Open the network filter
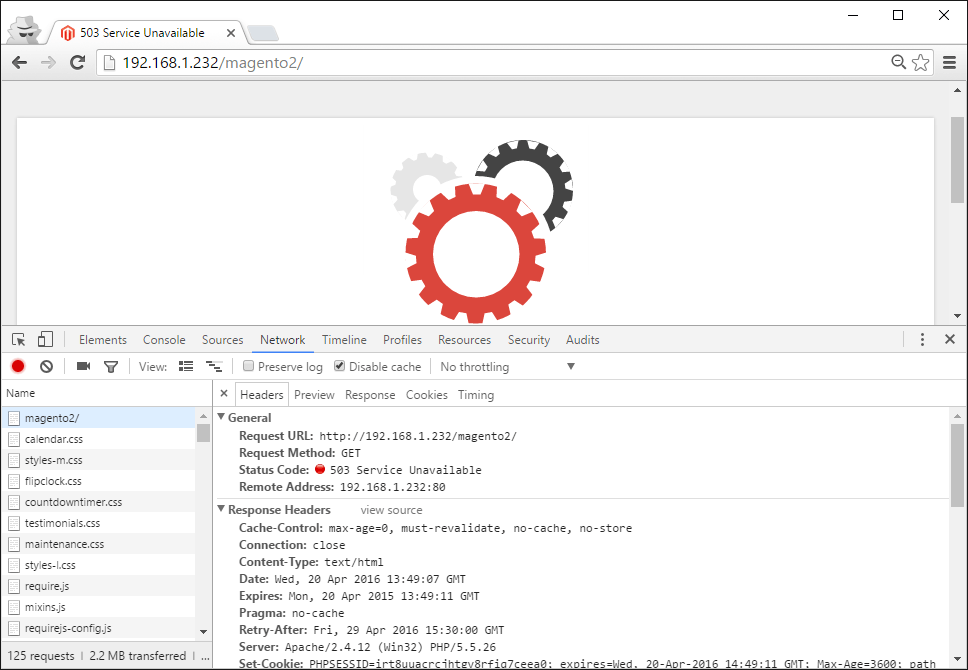The height and width of the screenshot is (670, 968). click(x=111, y=367)
